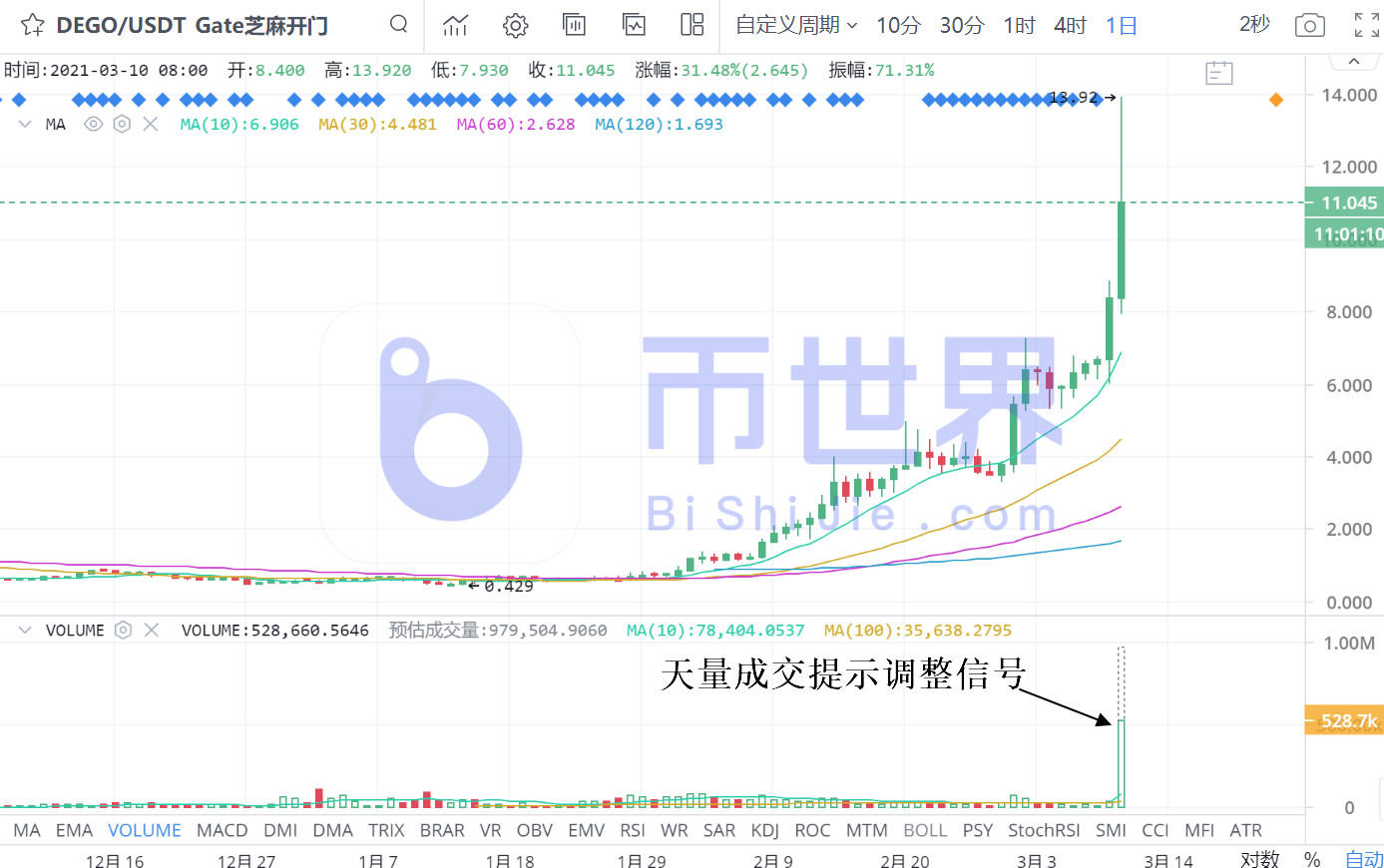
Task: Collapse the MA indicator with its chevron
Action: (x=24, y=124)
